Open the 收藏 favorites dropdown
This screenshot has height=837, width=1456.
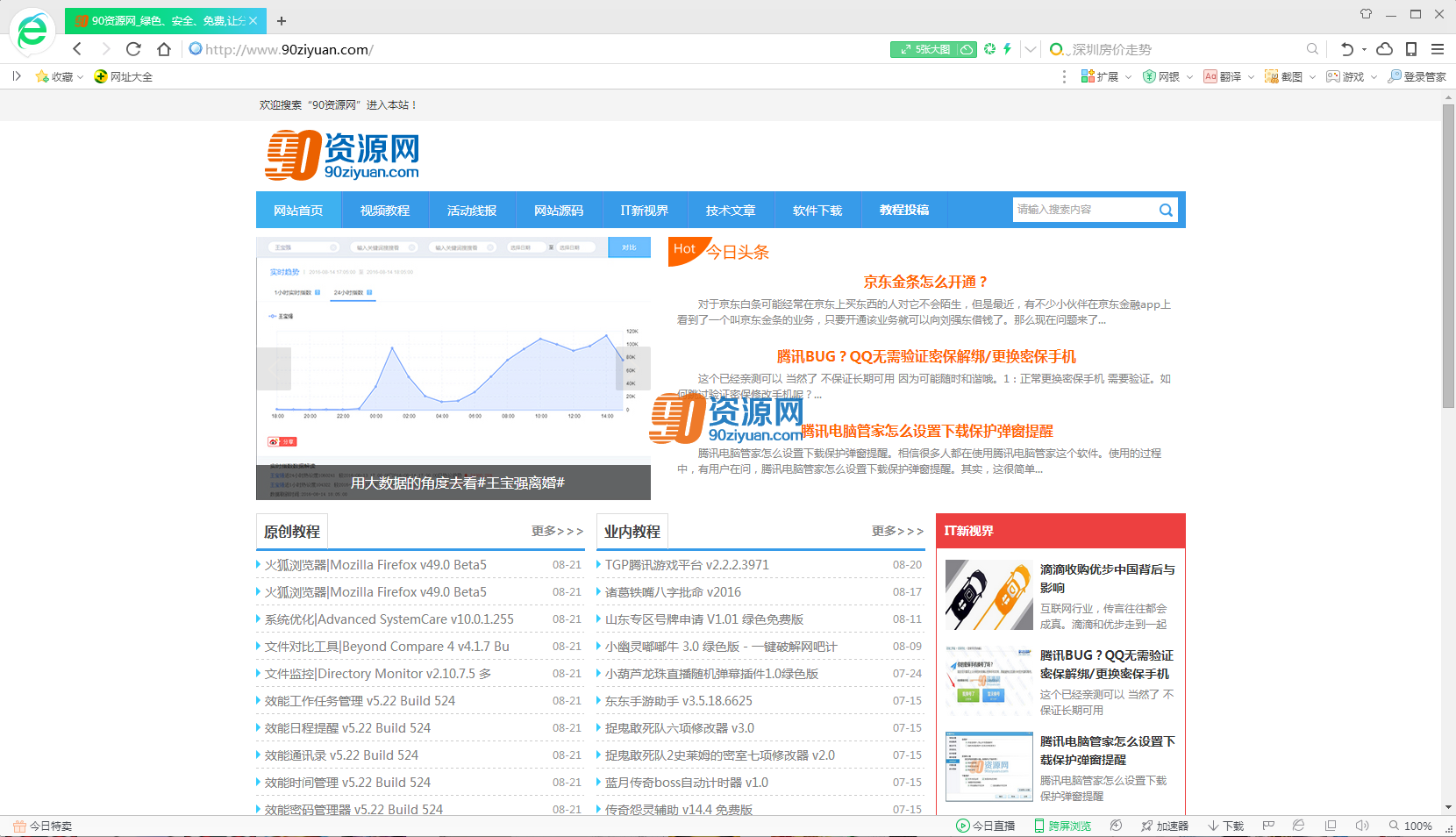[x=59, y=76]
